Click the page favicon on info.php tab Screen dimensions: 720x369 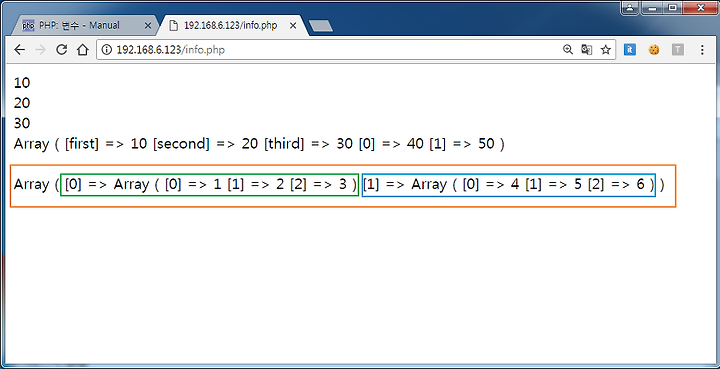[x=173, y=26]
